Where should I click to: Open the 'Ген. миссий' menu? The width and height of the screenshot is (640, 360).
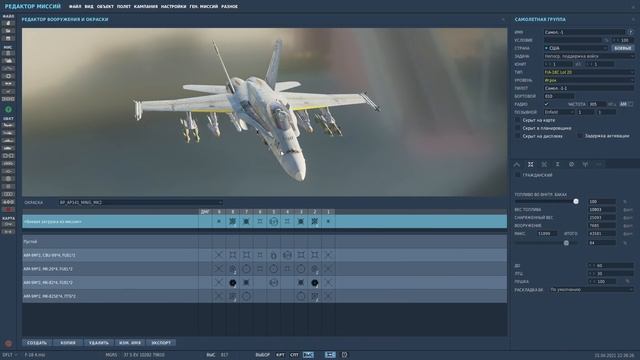(204, 7)
